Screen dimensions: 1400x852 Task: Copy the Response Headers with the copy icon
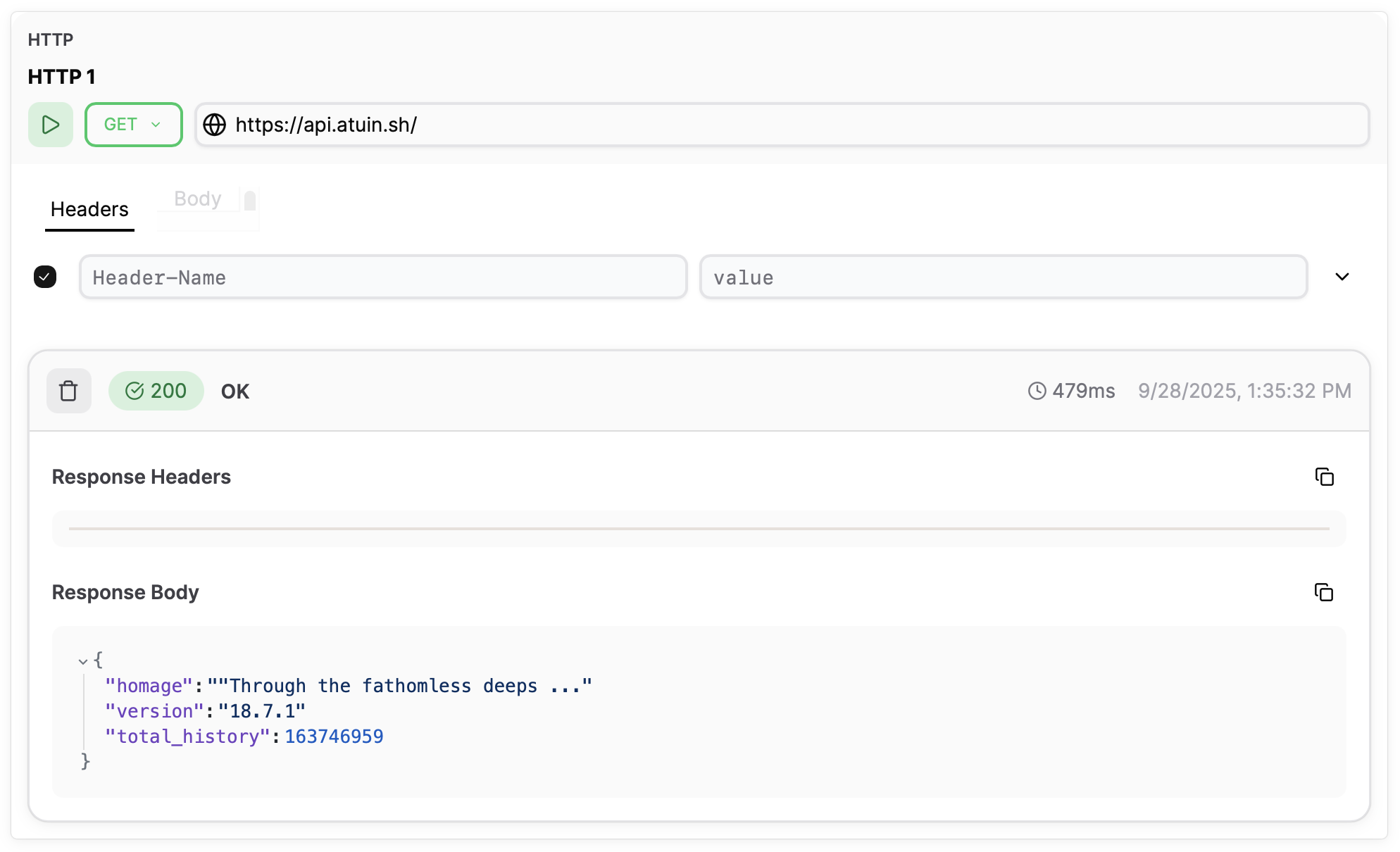(x=1324, y=477)
